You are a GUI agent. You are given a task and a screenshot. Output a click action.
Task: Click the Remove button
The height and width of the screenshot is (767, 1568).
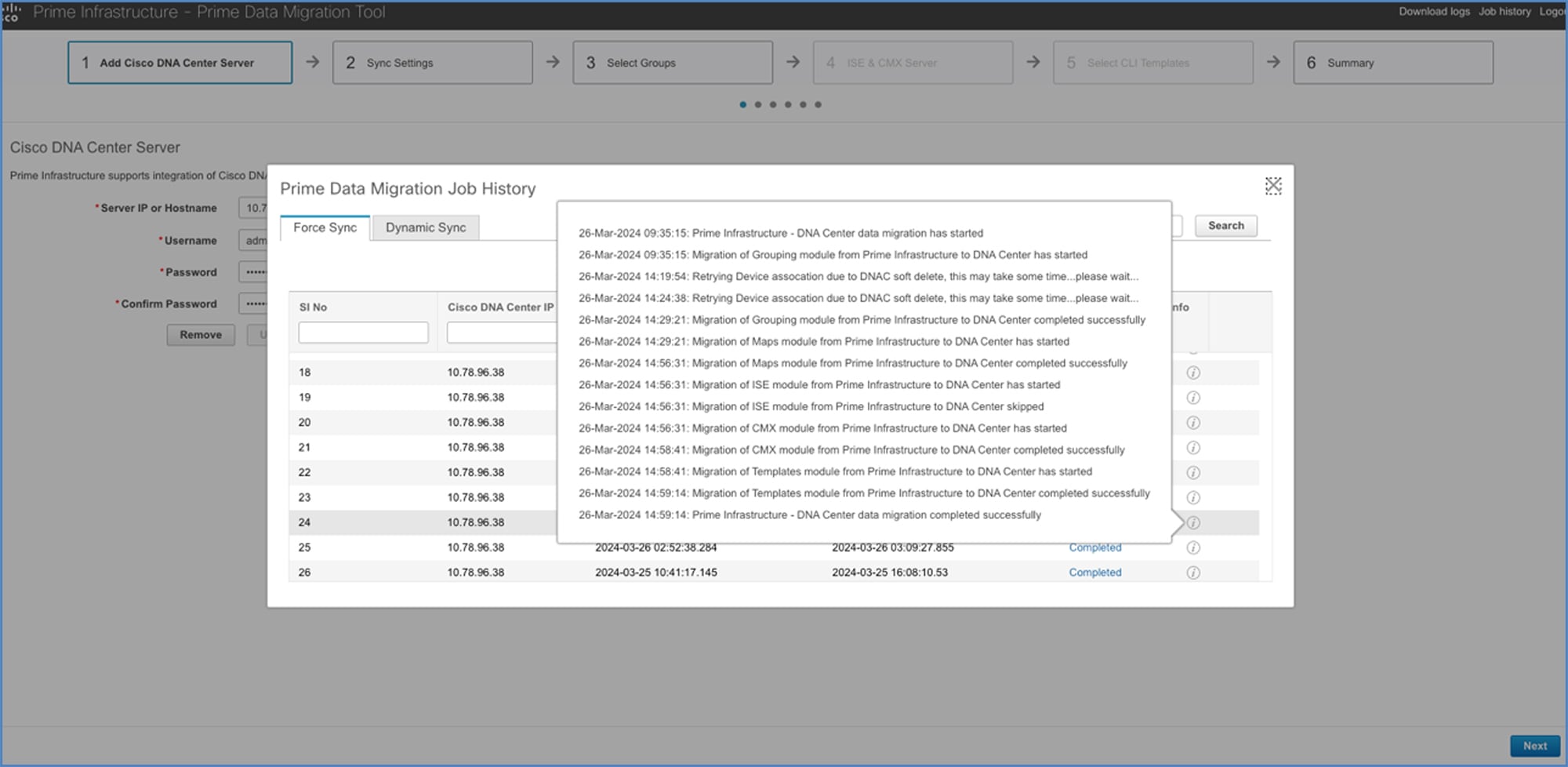(x=201, y=335)
